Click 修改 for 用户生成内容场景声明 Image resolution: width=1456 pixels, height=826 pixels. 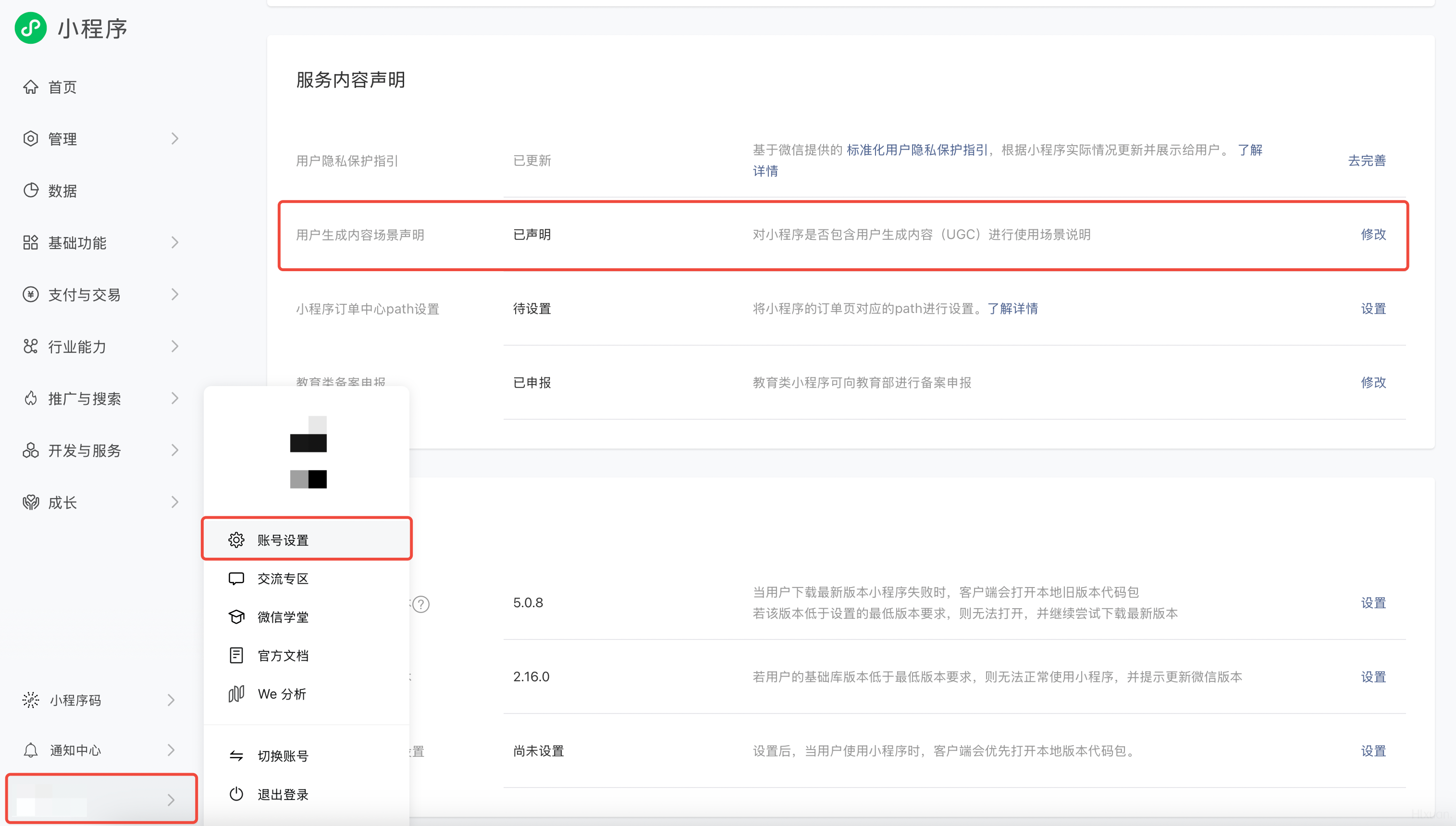[x=1373, y=234]
